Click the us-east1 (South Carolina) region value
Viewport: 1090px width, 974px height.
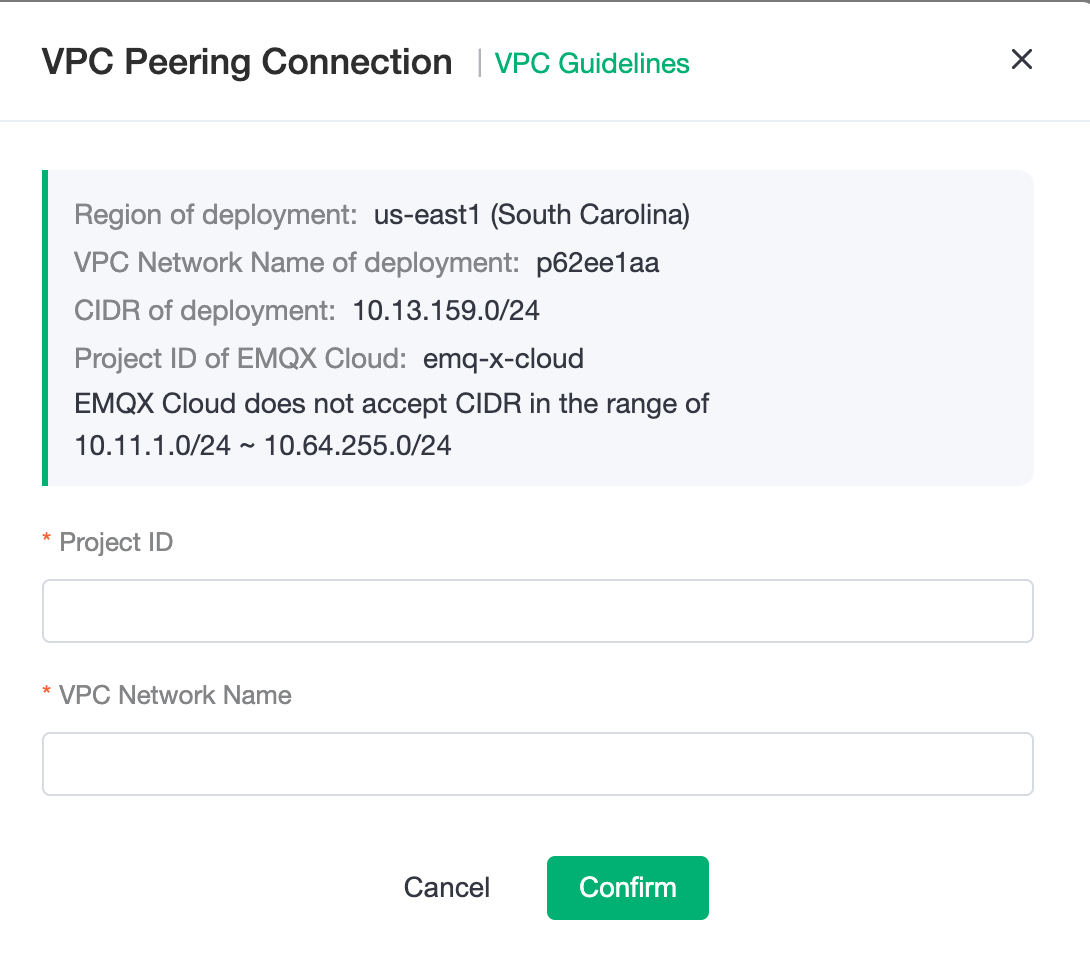coord(531,215)
